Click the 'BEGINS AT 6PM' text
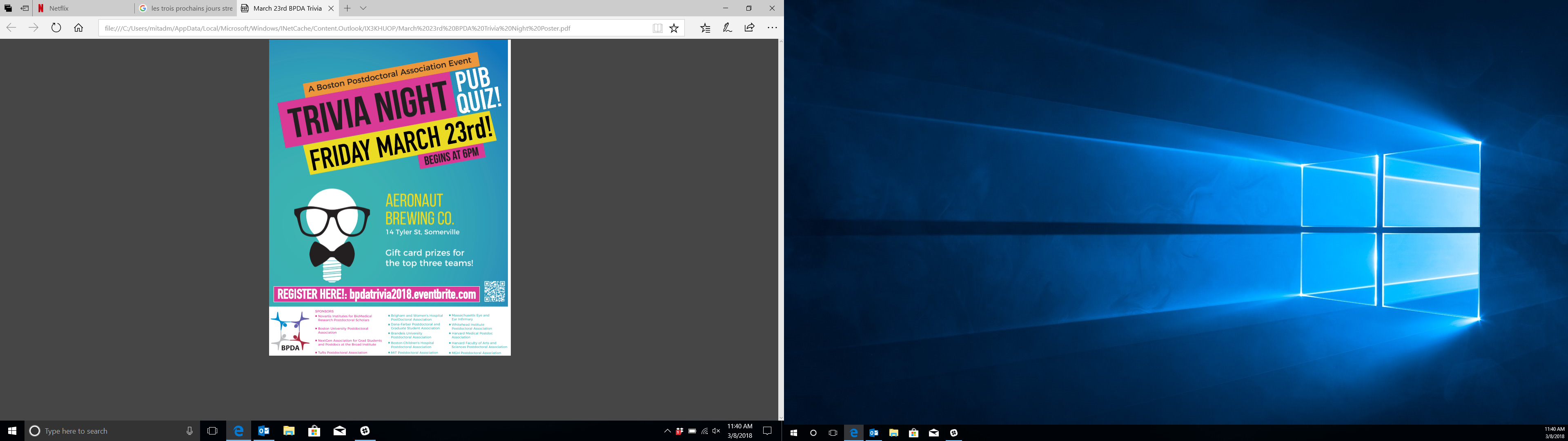 point(451,156)
